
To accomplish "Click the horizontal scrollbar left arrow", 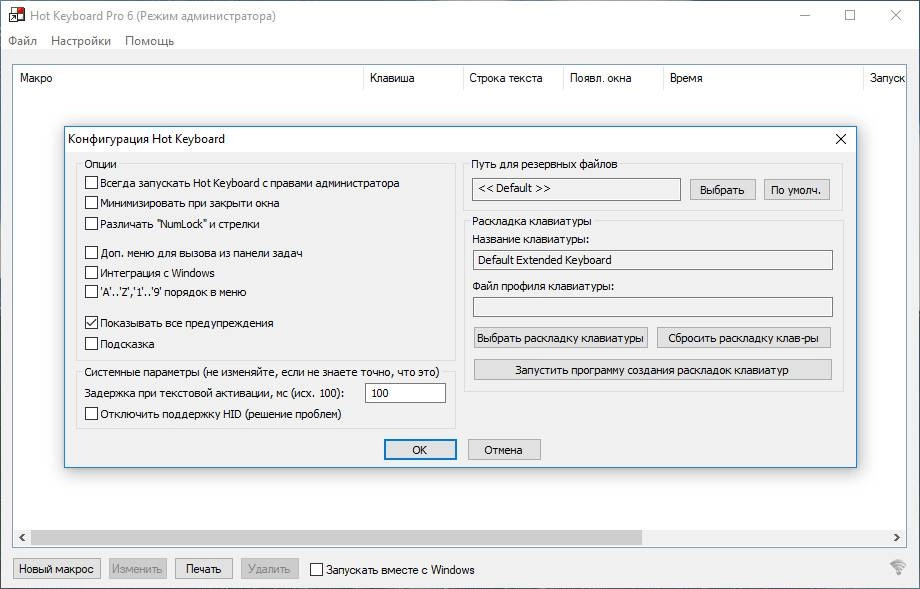I will (22, 537).
